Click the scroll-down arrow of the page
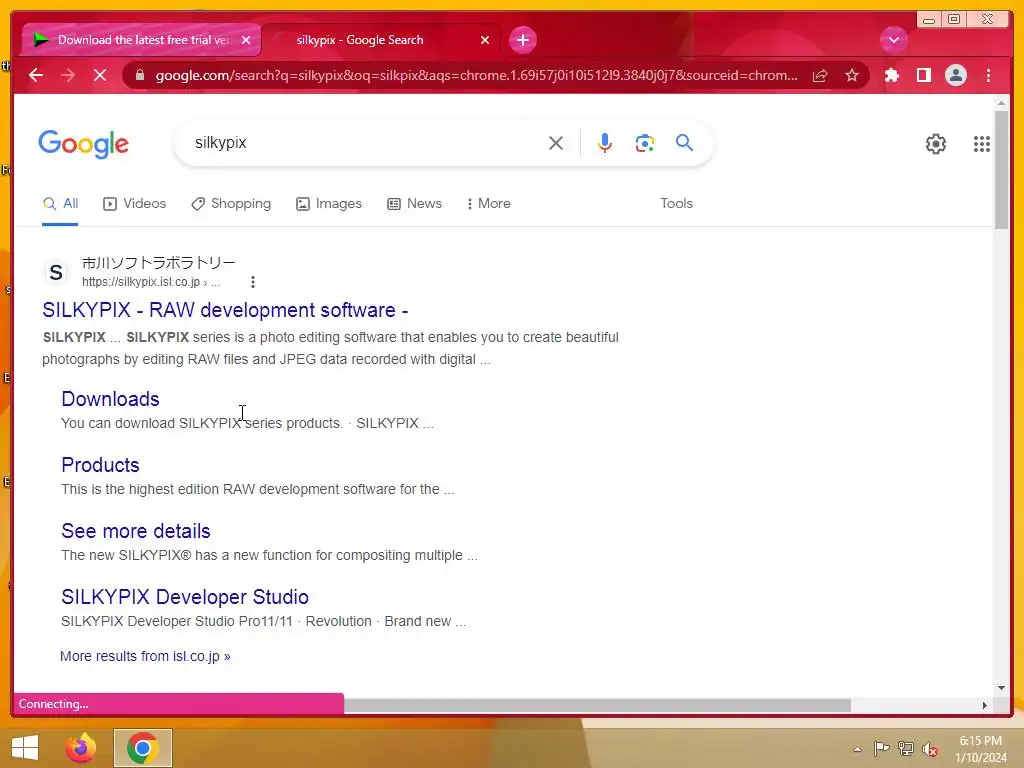The height and width of the screenshot is (768, 1024). click(1001, 688)
